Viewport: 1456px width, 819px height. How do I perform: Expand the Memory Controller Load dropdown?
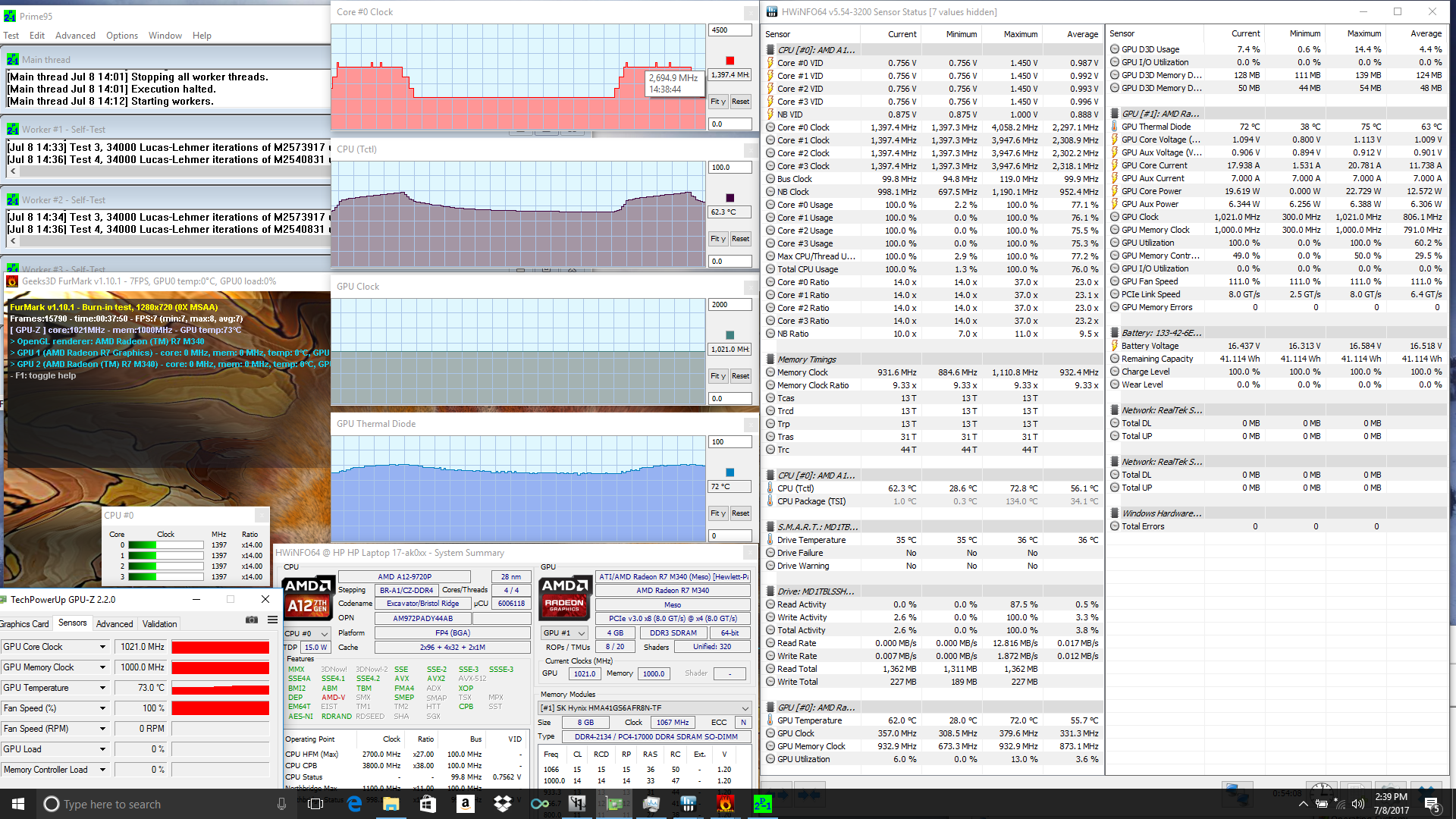click(x=102, y=770)
